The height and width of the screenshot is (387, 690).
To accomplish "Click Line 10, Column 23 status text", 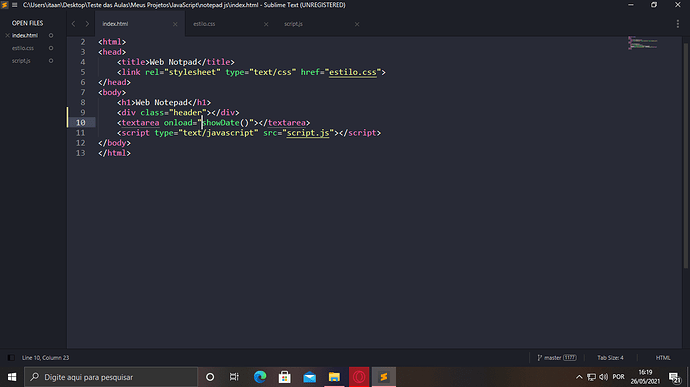I will click(45, 358).
